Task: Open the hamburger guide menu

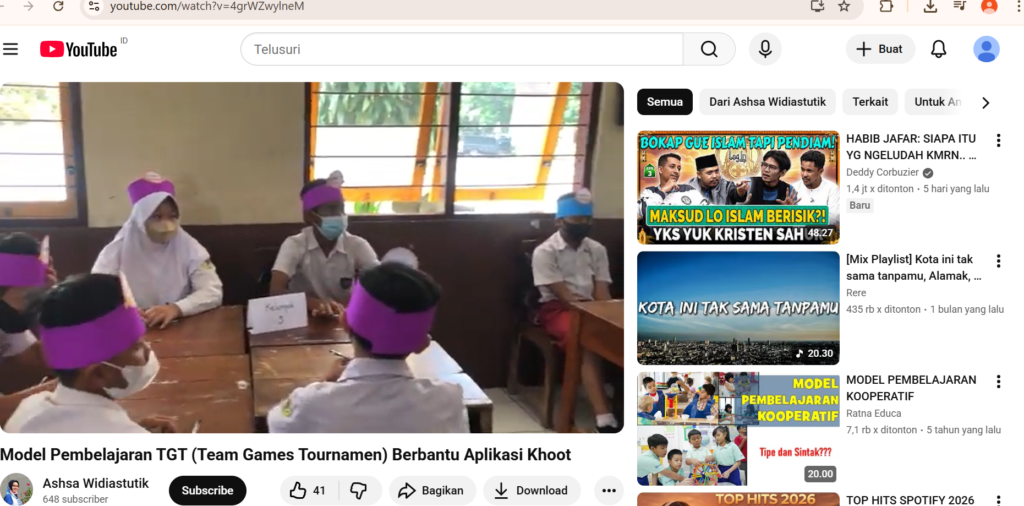Action: click(x=11, y=49)
